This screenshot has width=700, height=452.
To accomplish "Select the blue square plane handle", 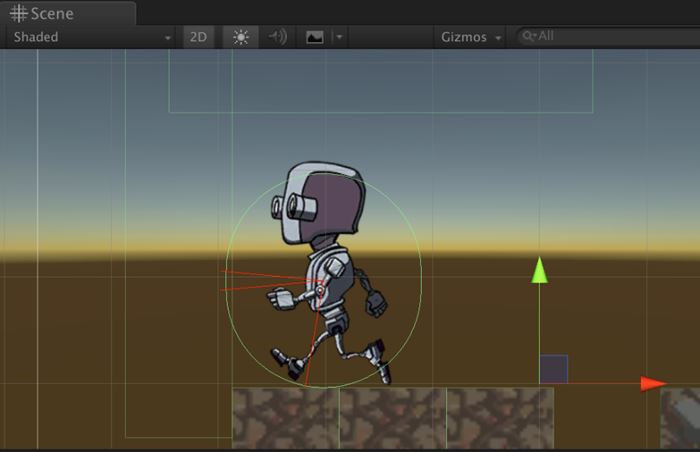I will point(554,369).
